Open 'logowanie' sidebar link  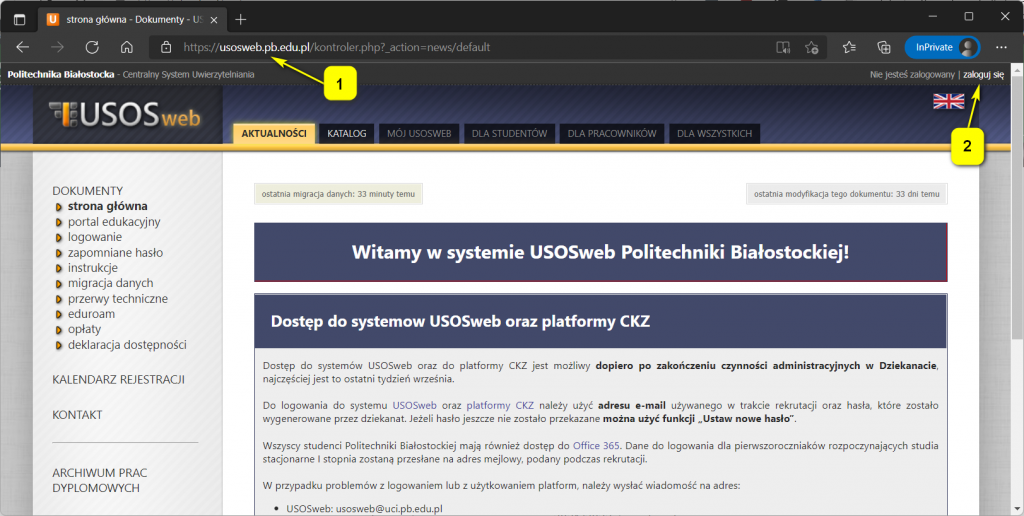[x=95, y=237]
